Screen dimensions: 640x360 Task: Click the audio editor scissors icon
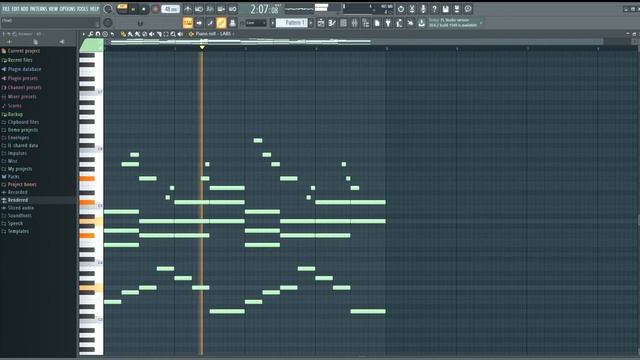pyautogui.click(x=412, y=9)
